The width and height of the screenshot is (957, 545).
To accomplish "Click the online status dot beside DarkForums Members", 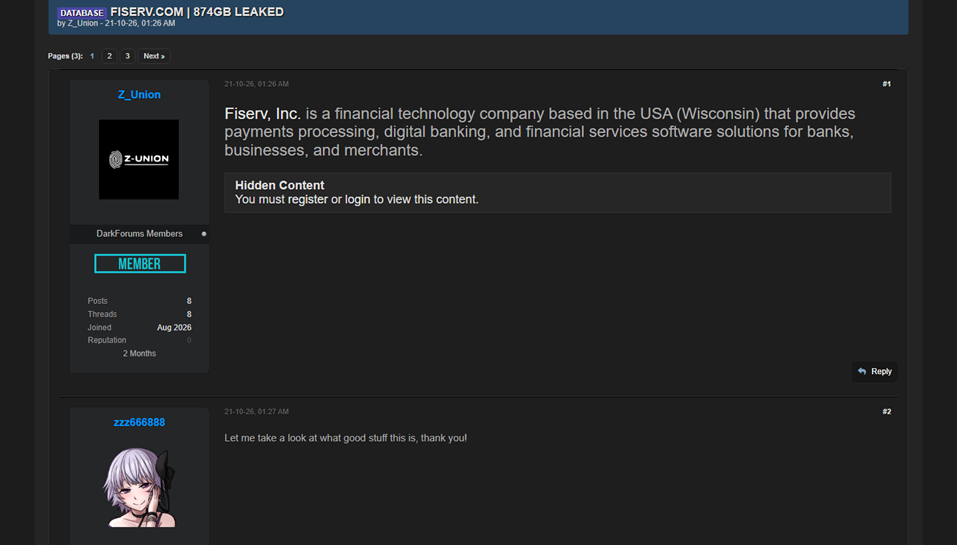I will (x=204, y=234).
